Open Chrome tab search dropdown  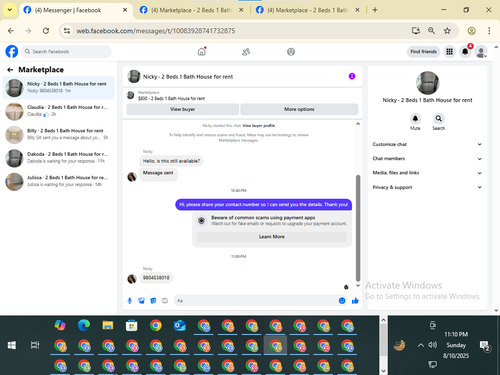10,10
